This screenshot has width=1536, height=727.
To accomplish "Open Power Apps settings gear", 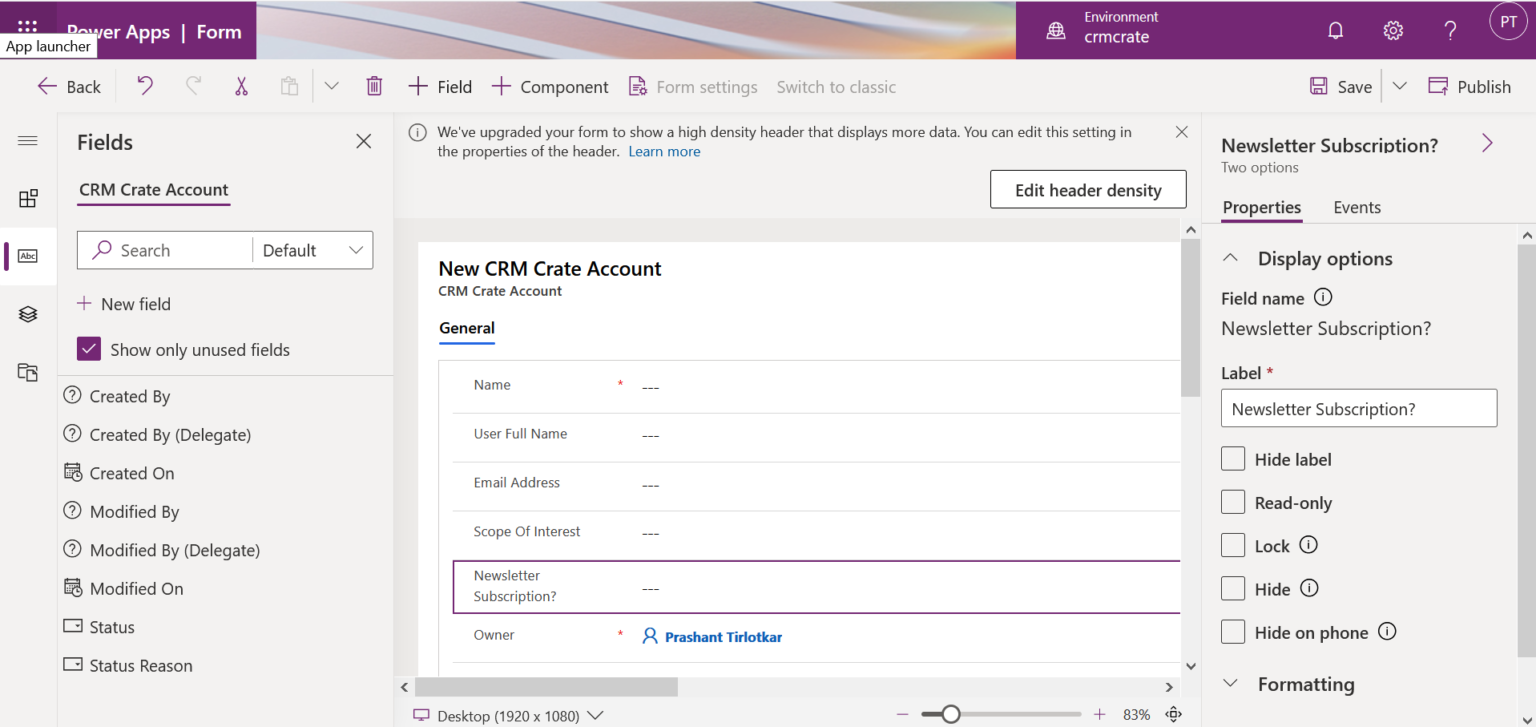I will pos(1393,30).
